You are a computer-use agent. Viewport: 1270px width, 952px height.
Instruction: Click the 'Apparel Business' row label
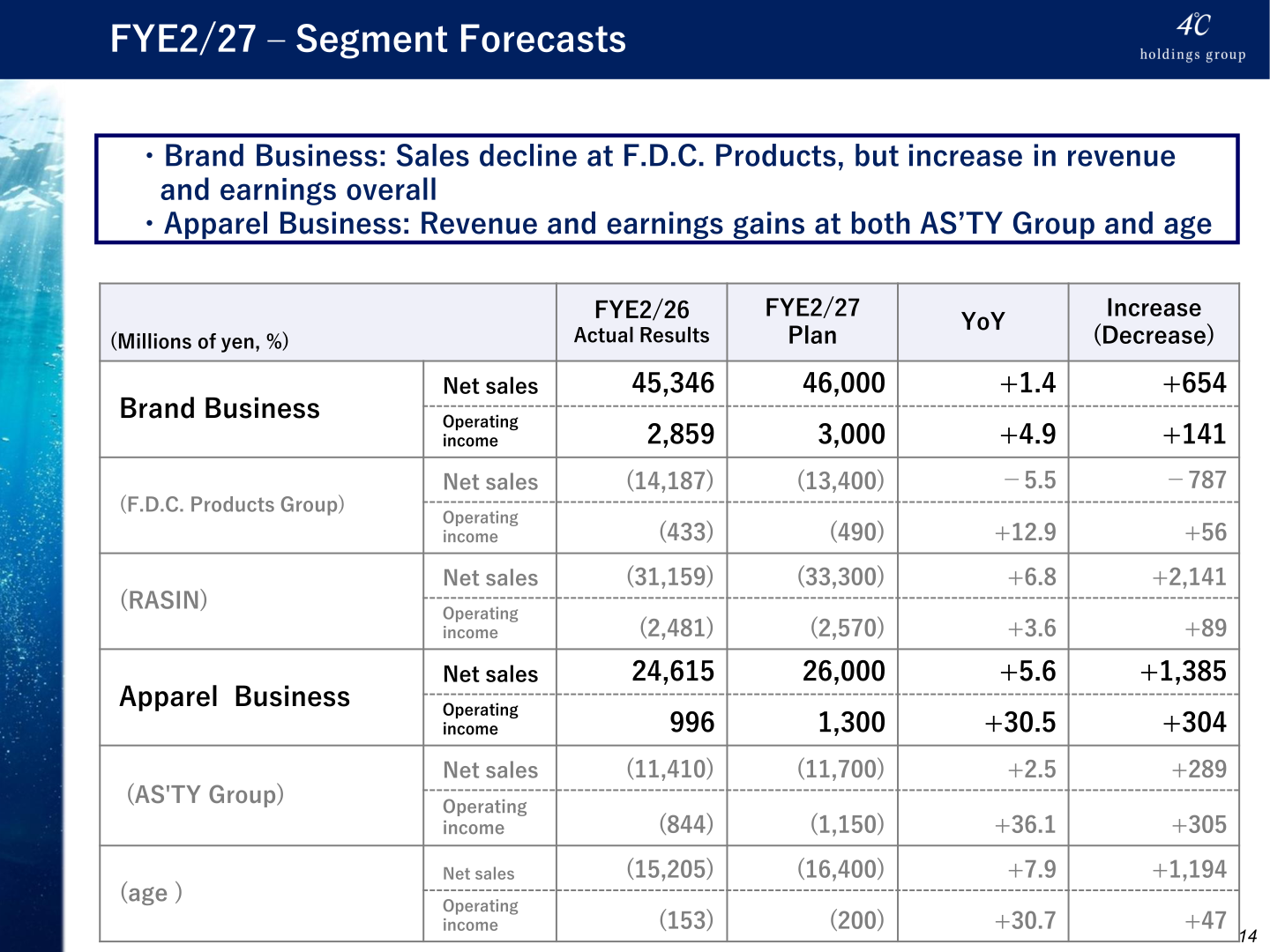(235, 697)
